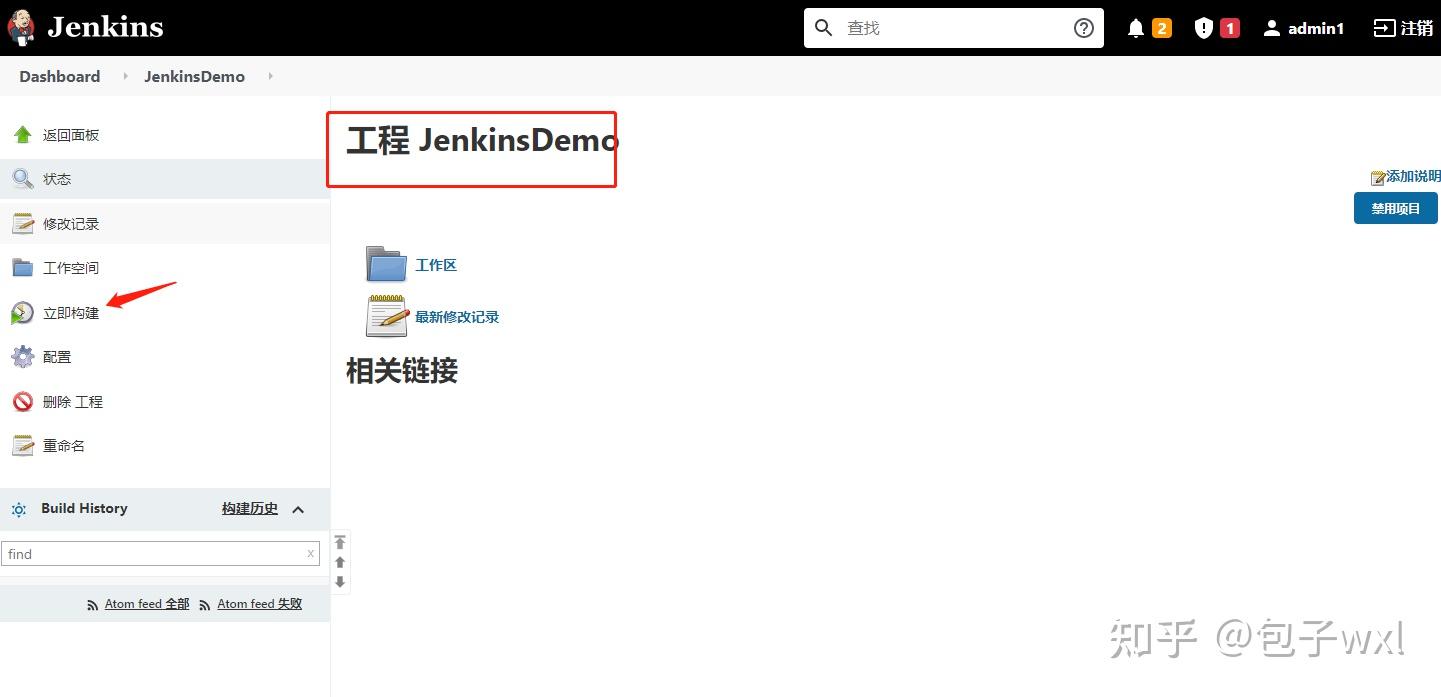Screen dimensions: 1441x697
Task: Click the 返回面板 green arrow icon
Action: tap(22, 134)
